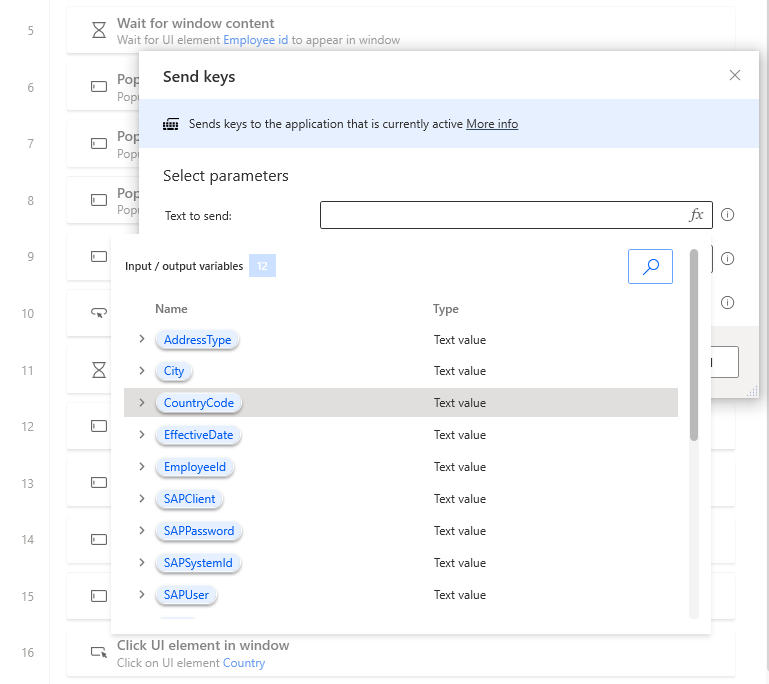Click the Employee id UI element link
The width and height of the screenshot is (769, 684).
(x=256, y=40)
